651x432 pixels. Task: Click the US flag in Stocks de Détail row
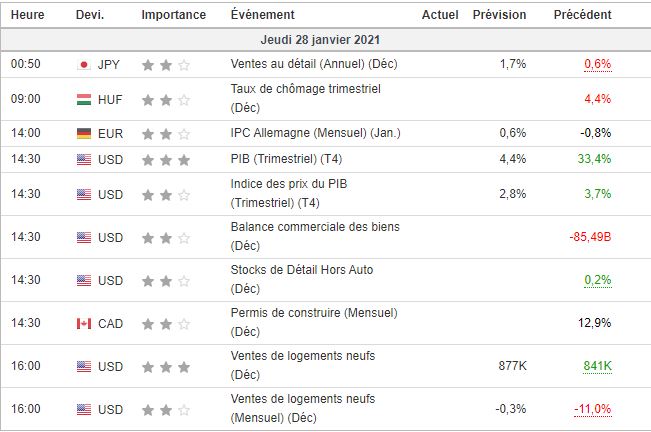(84, 280)
